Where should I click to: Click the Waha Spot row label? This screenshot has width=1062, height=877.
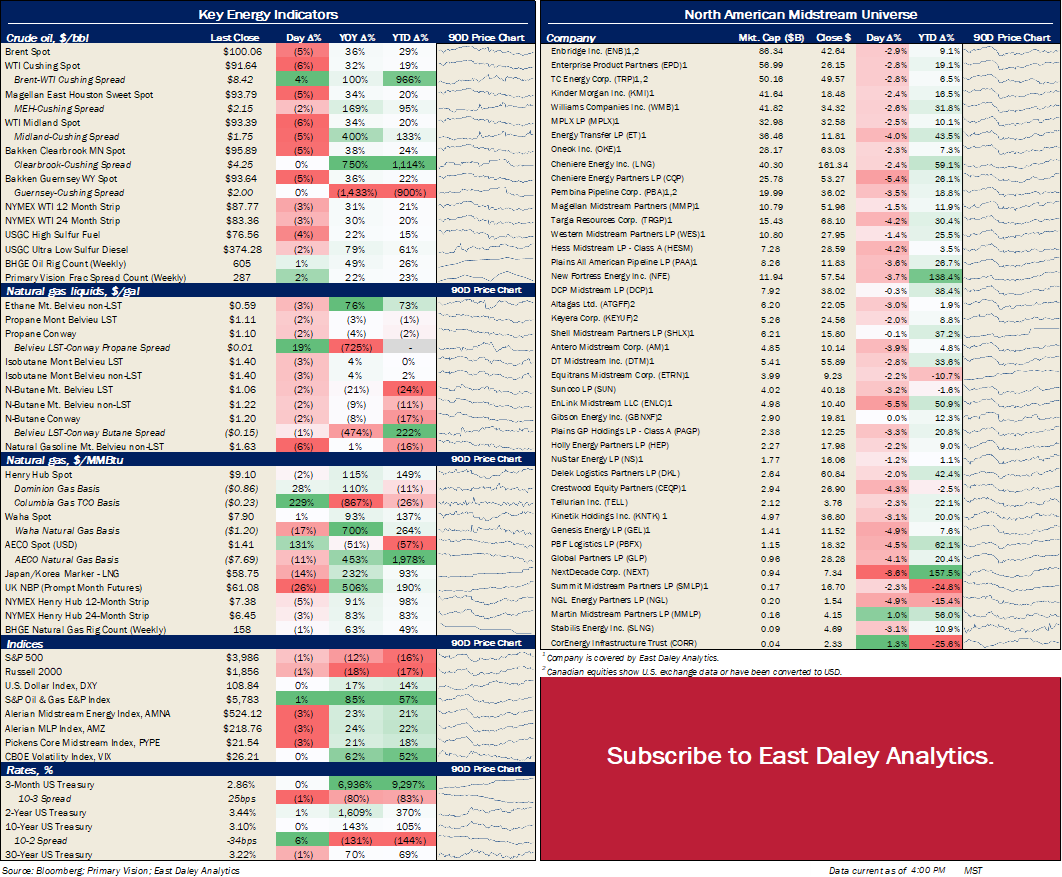[28, 517]
